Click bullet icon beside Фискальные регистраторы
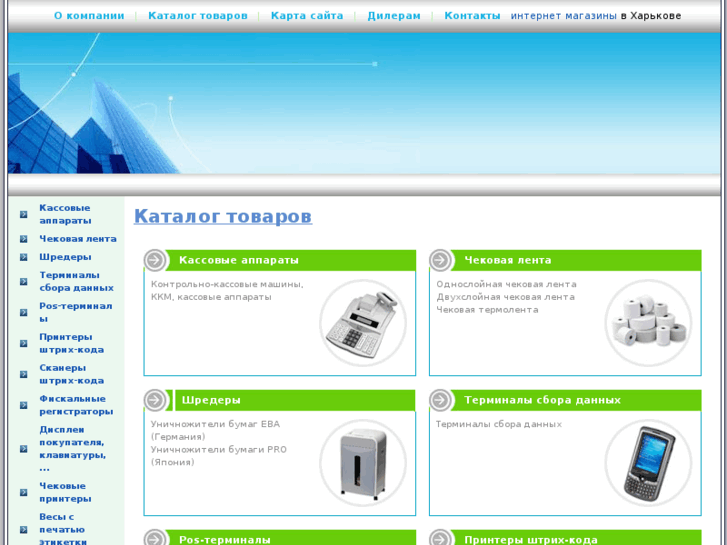This screenshot has height=545, width=727. click(24, 405)
